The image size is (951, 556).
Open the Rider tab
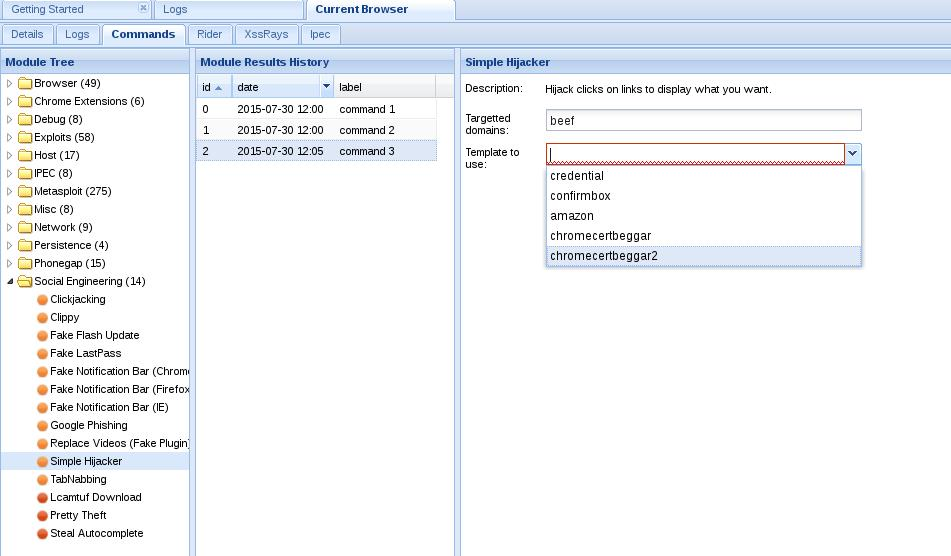(209, 35)
